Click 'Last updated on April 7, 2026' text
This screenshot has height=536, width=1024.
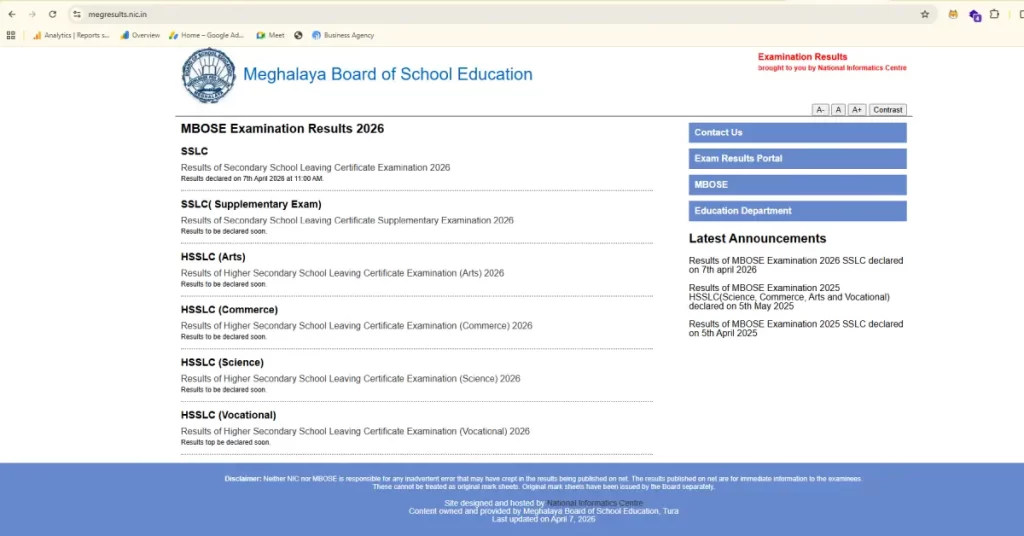click(x=543, y=520)
